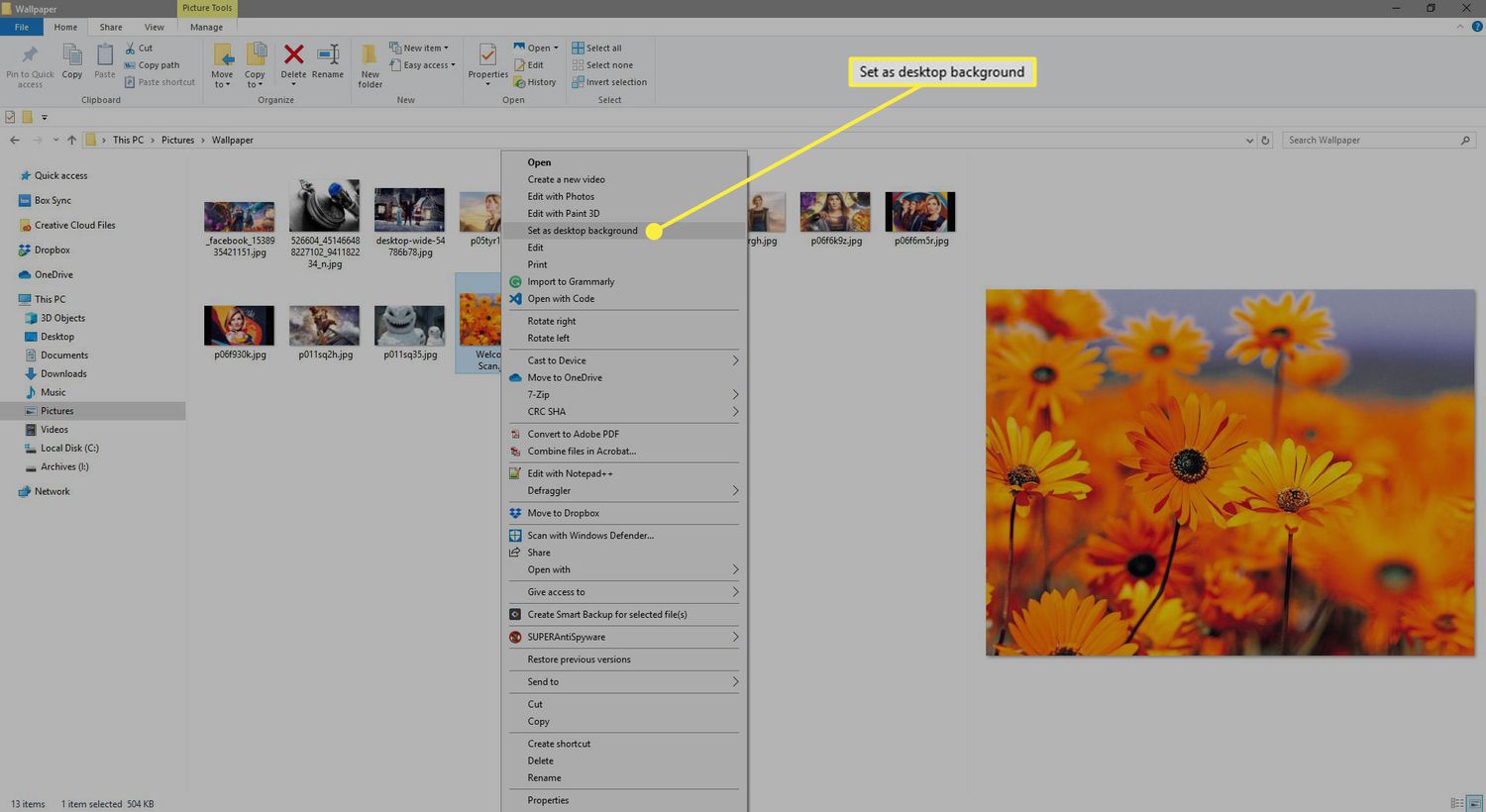Click Pictures in the address breadcrumb
Viewport: 1486px width, 812px height.
point(178,140)
